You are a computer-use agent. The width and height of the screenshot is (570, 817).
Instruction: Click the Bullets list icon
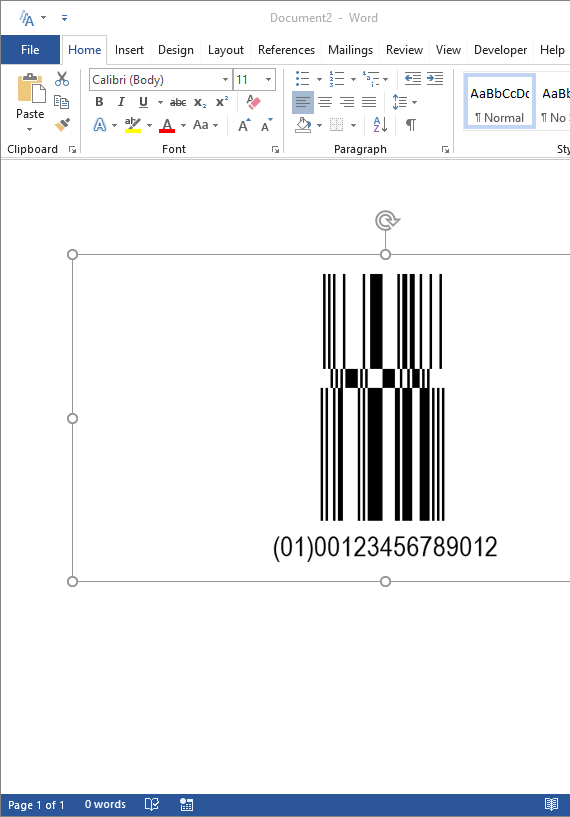302,79
